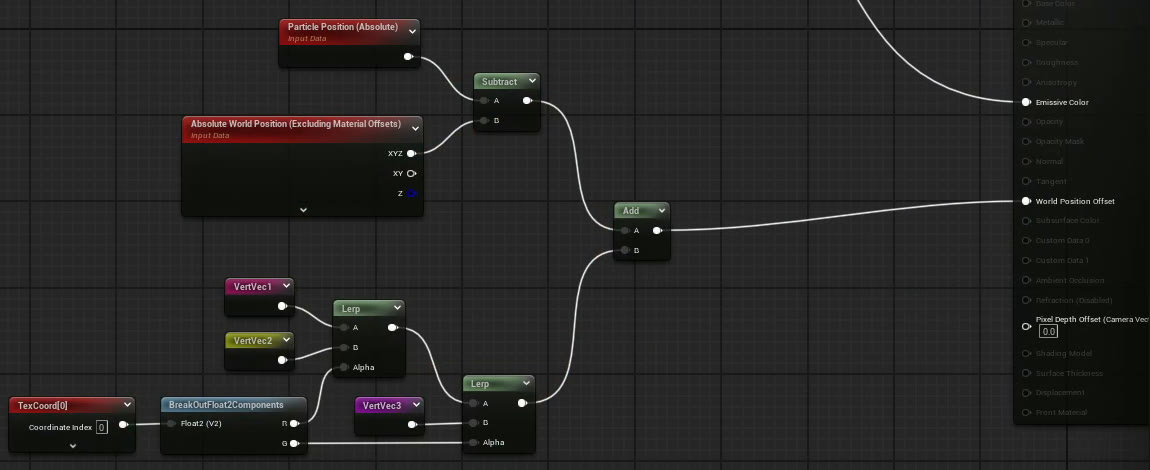
Task: Click the Particle Position (Absolute) output pin
Action: 409,56
